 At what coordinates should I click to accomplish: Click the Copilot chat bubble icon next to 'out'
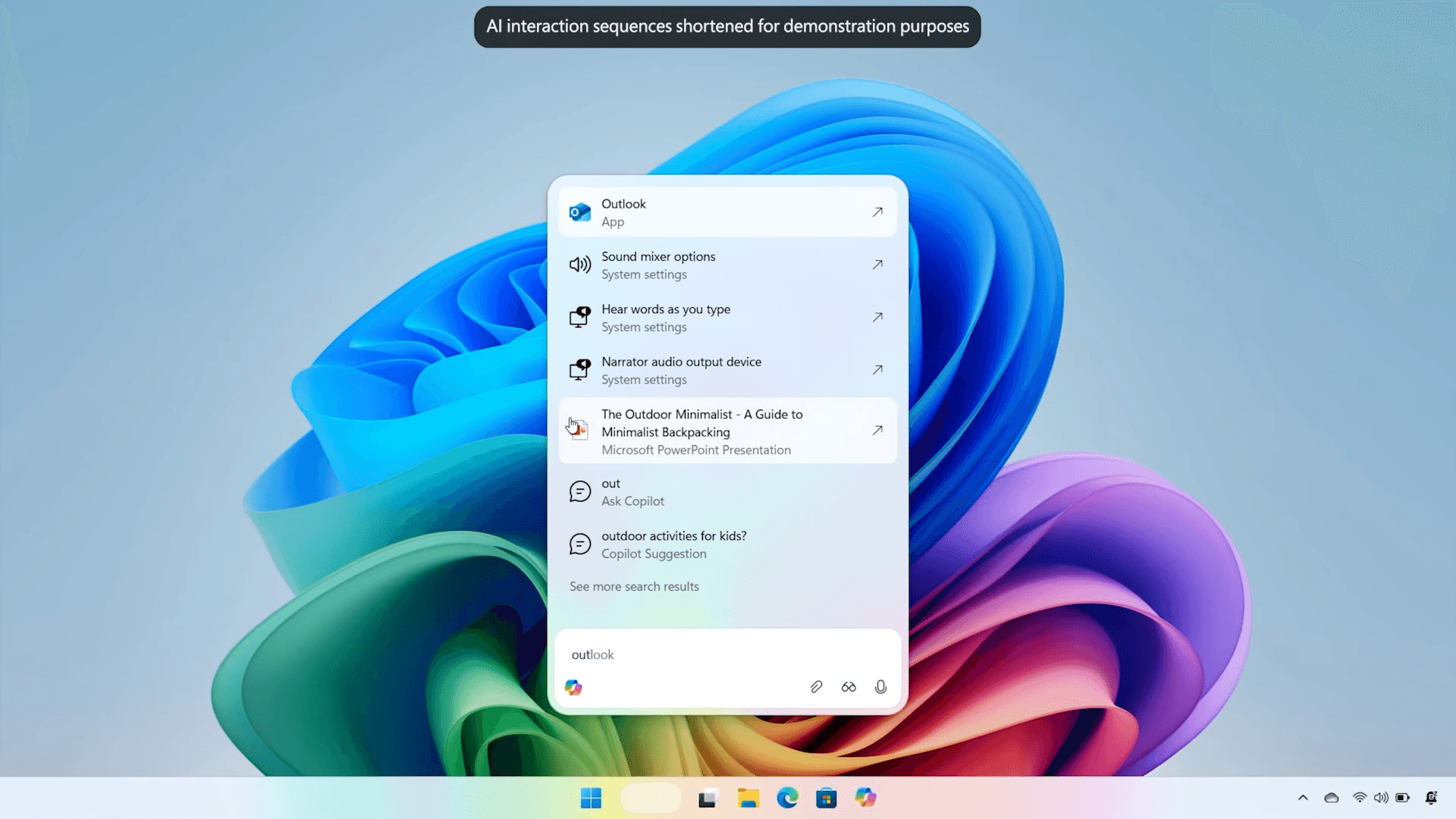point(580,491)
